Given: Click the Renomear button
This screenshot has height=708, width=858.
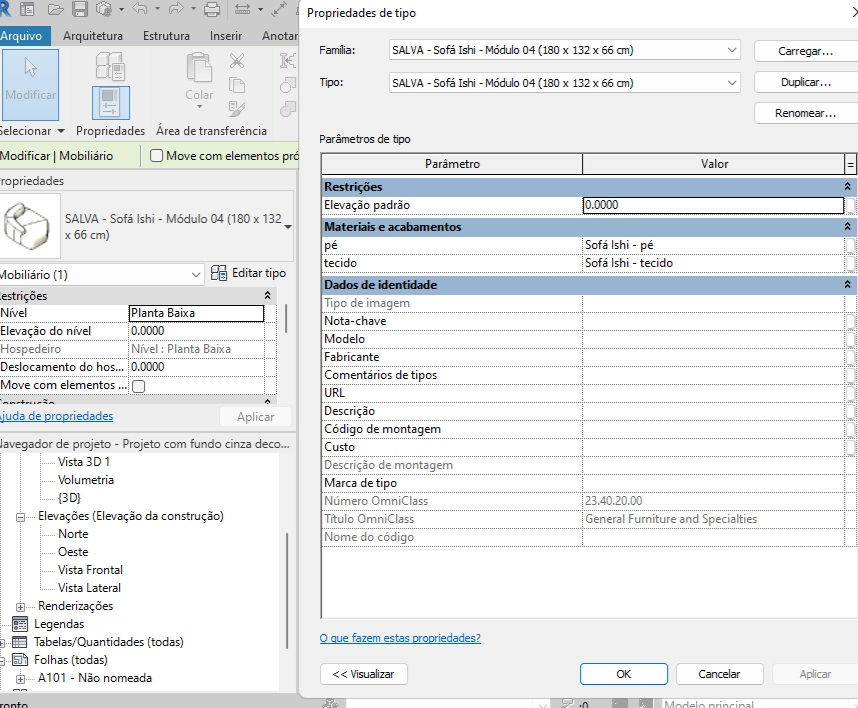Looking at the screenshot, I should click(x=805, y=113).
